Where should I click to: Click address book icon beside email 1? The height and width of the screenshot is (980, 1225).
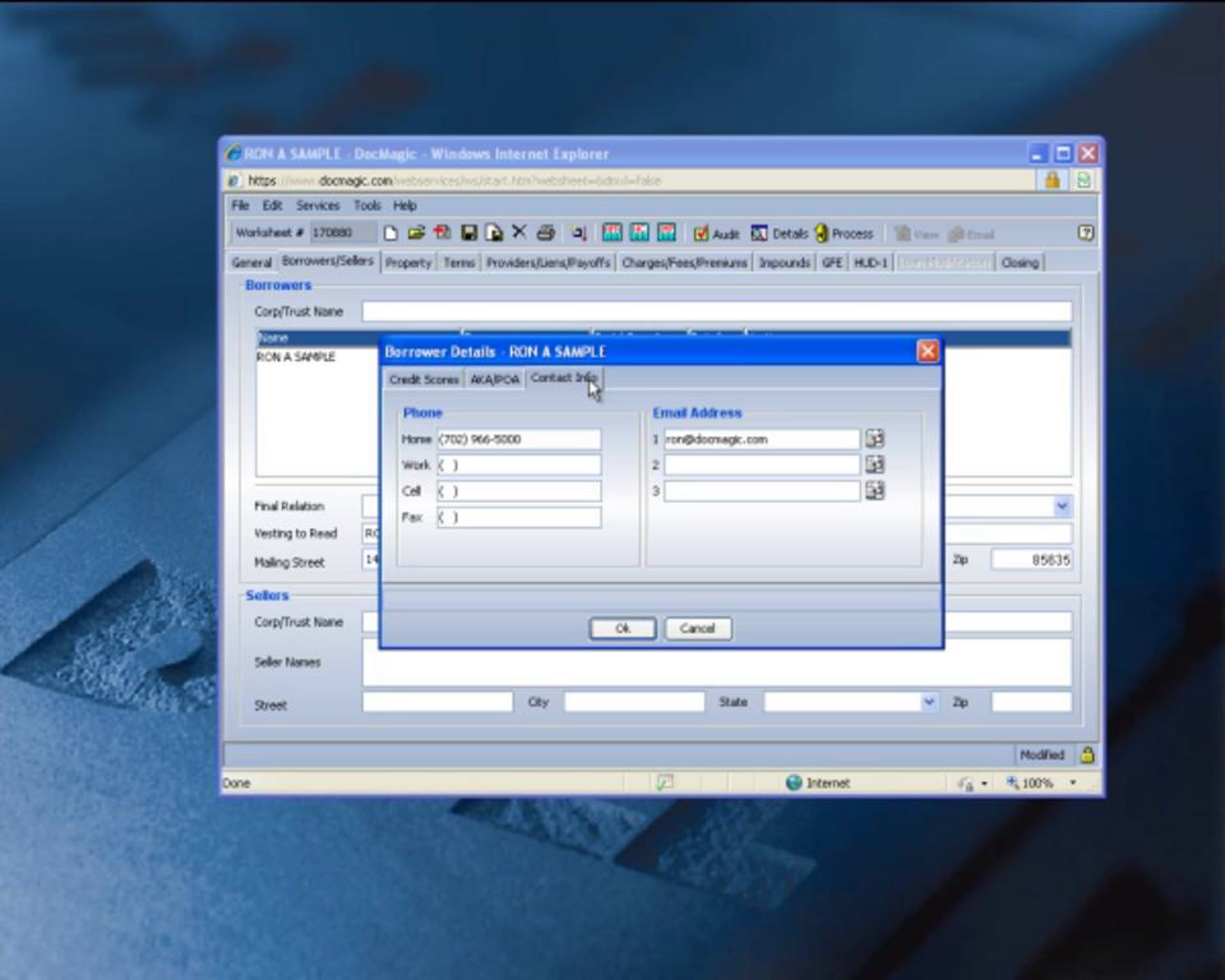tap(875, 438)
